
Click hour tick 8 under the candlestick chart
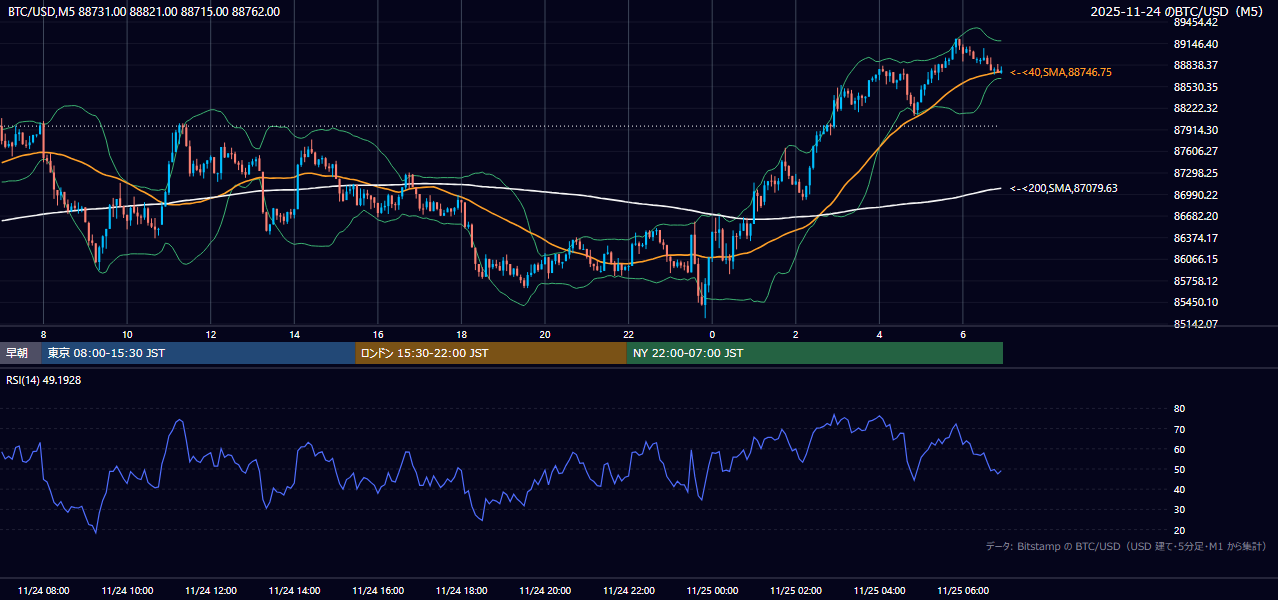coord(43,334)
